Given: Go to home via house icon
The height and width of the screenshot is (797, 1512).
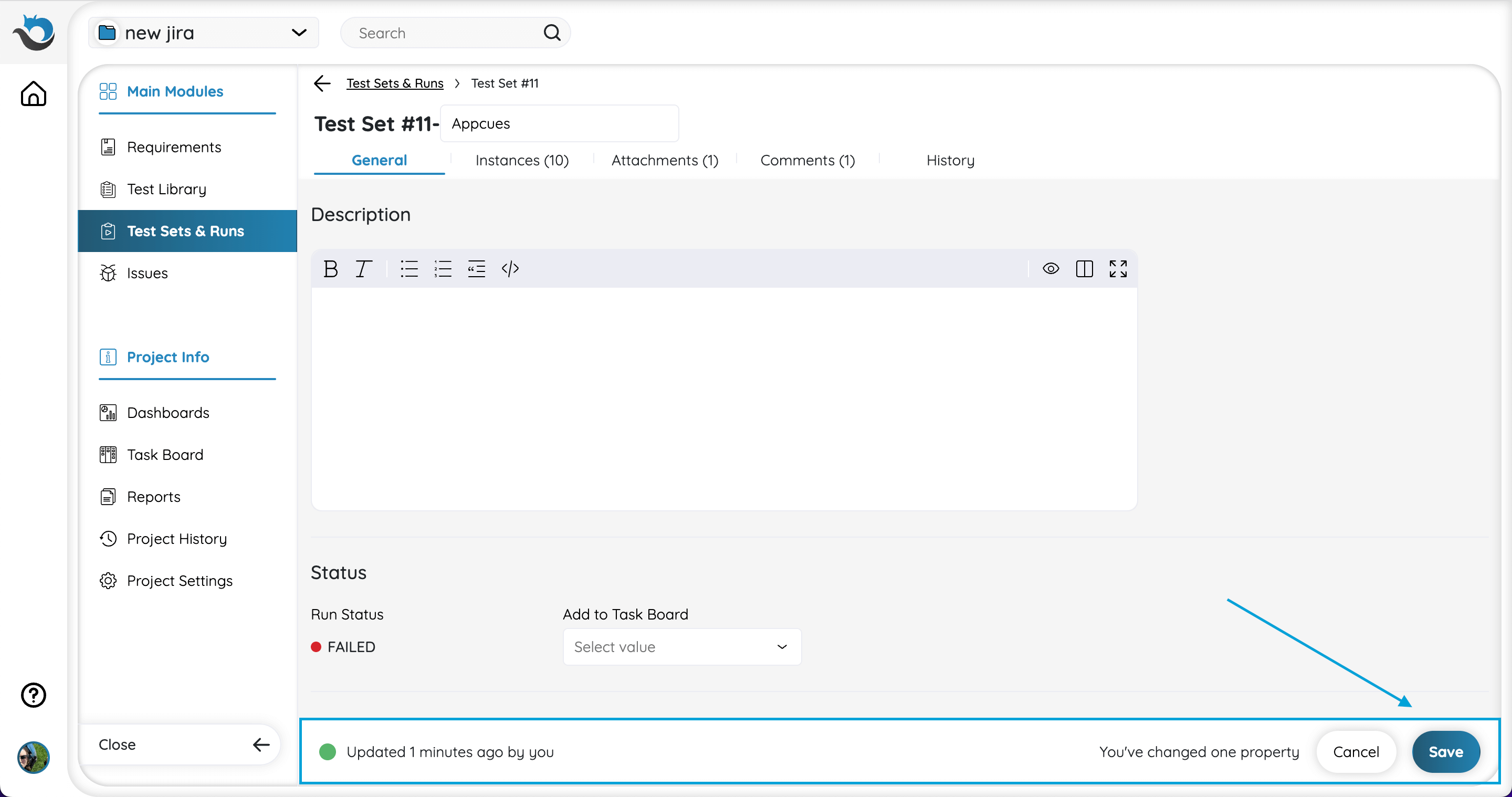Looking at the screenshot, I should [34, 94].
